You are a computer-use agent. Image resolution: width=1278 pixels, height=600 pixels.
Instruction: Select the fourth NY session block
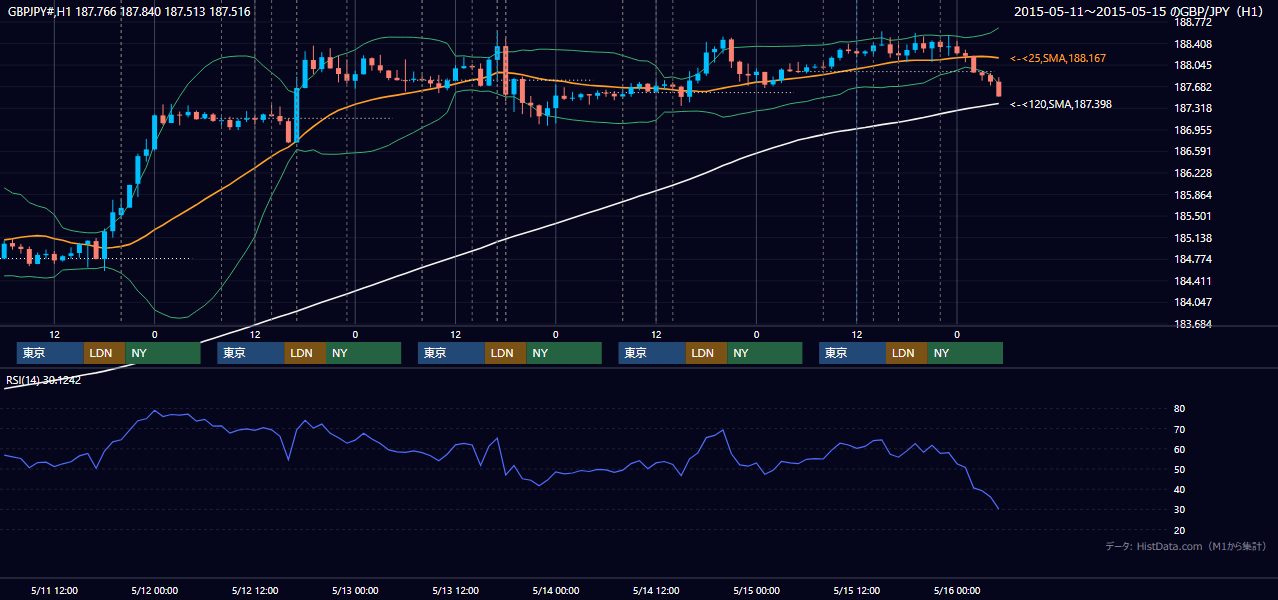coord(765,353)
